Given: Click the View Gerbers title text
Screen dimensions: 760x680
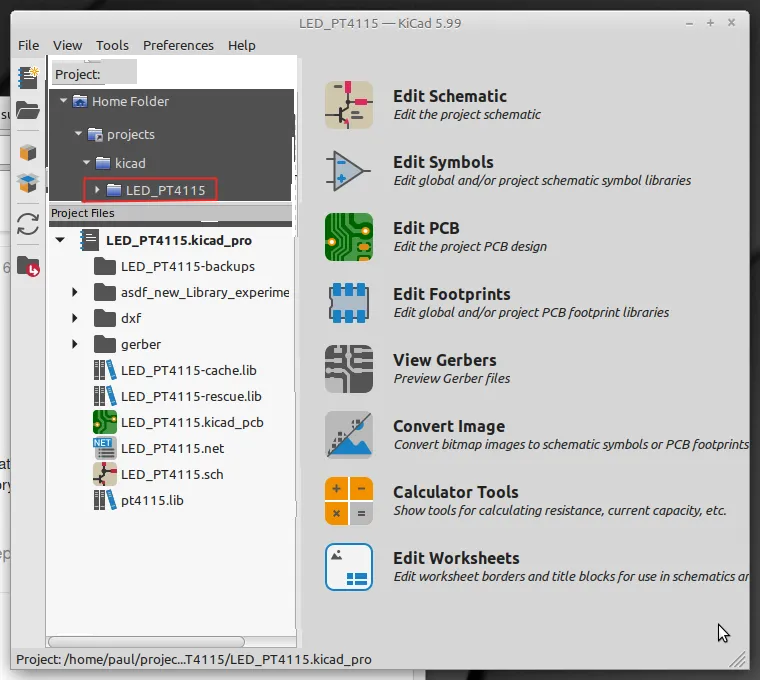Looking at the screenshot, I should (444, 360).
